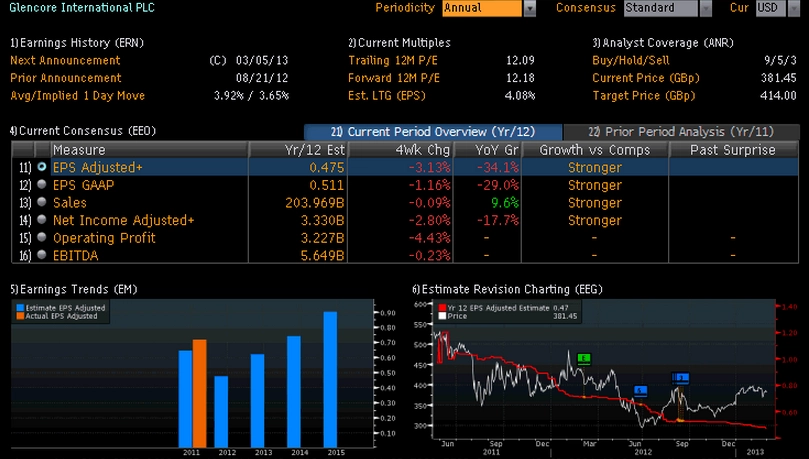The width and height of the screenshot is (809, 459).
Task: Click the blue marker near Sep 2012
Action: point(681,378)
